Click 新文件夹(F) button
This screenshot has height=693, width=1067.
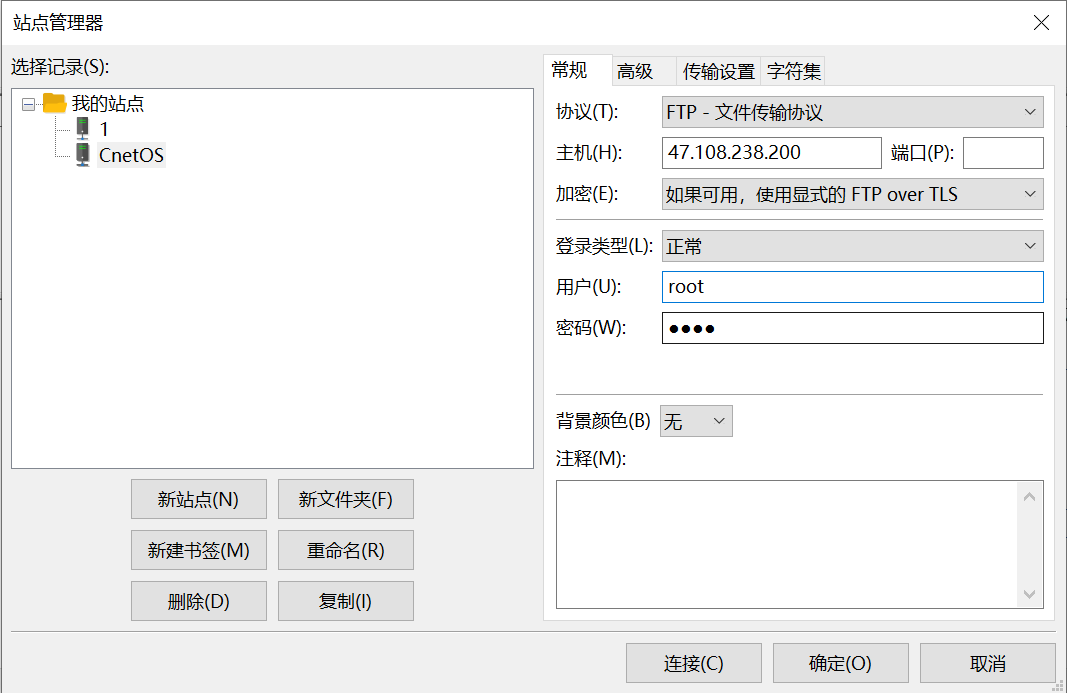(x=346, y=499)
